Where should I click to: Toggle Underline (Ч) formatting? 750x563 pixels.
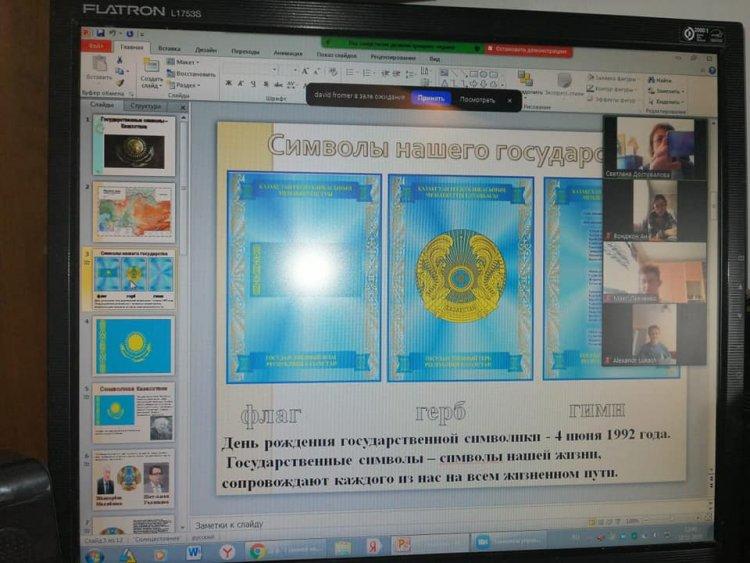[x=253, y=84]
